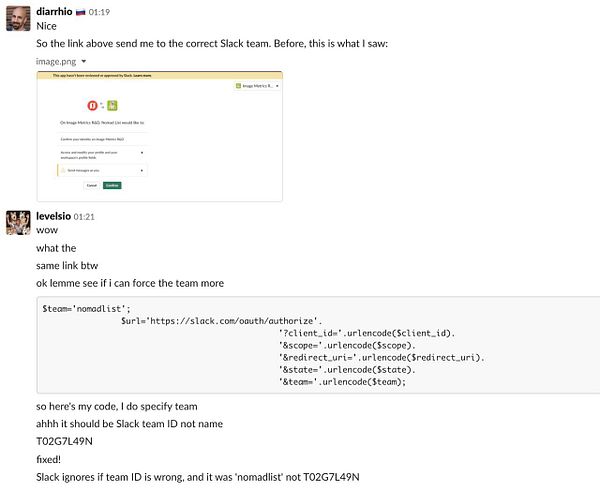
Task: Click levelsio's profile avatar
Action: click(17, 222)
